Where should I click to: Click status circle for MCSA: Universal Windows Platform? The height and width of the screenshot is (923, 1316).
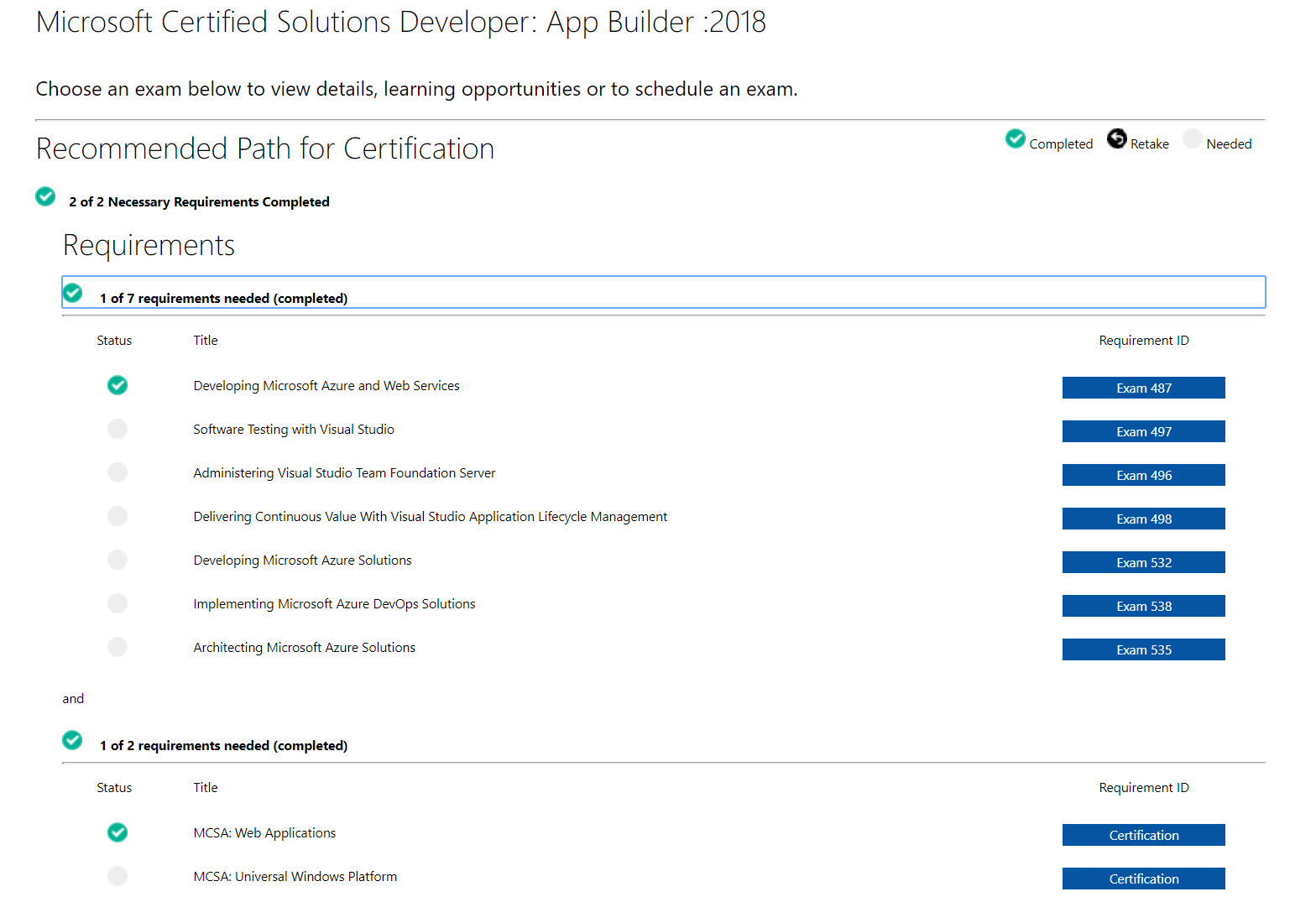(x=117, y=876)
